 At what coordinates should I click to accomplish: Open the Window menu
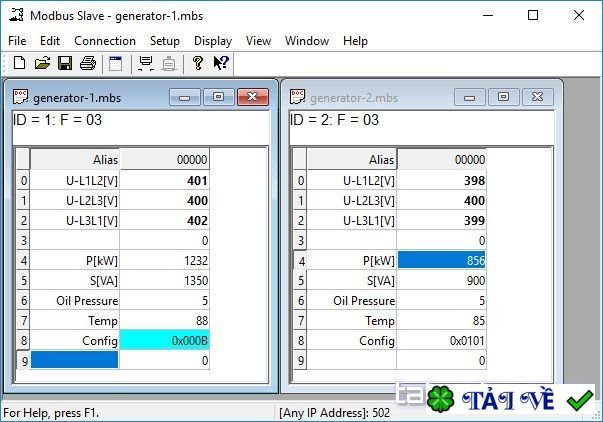307,41
